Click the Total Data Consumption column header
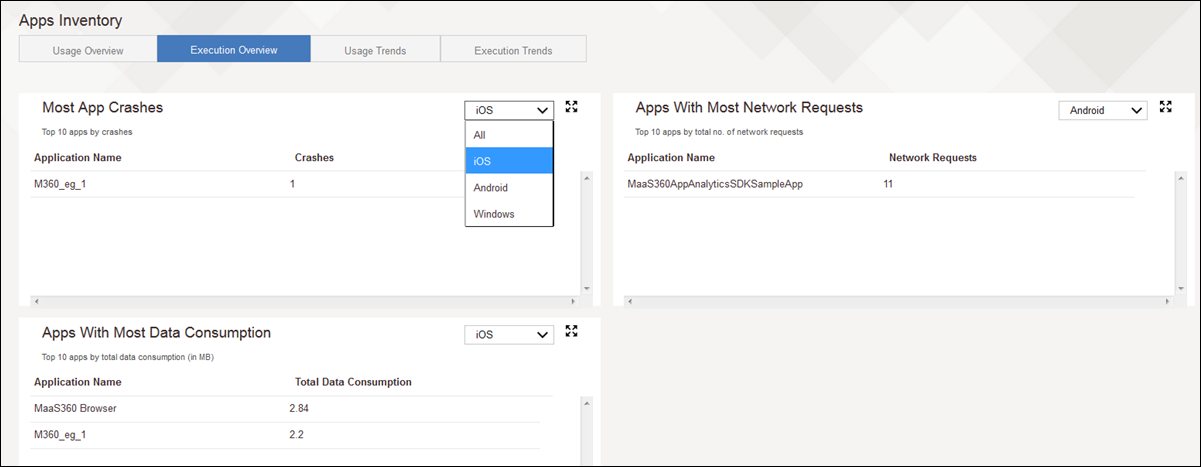The height and width of the screenshot is (467, 1201). click(x=353, y=382)
